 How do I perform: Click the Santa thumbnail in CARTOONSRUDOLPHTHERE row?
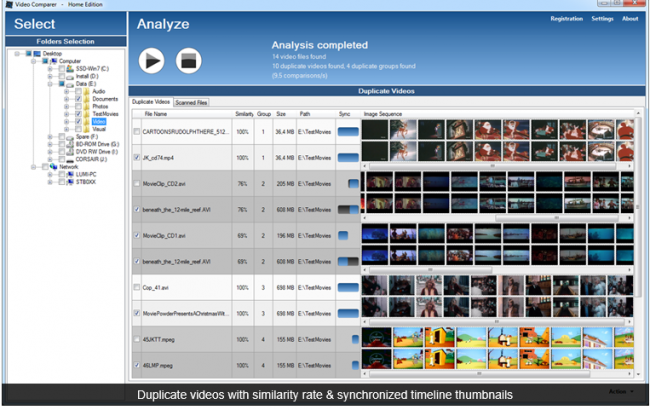[x=488, y=130]
